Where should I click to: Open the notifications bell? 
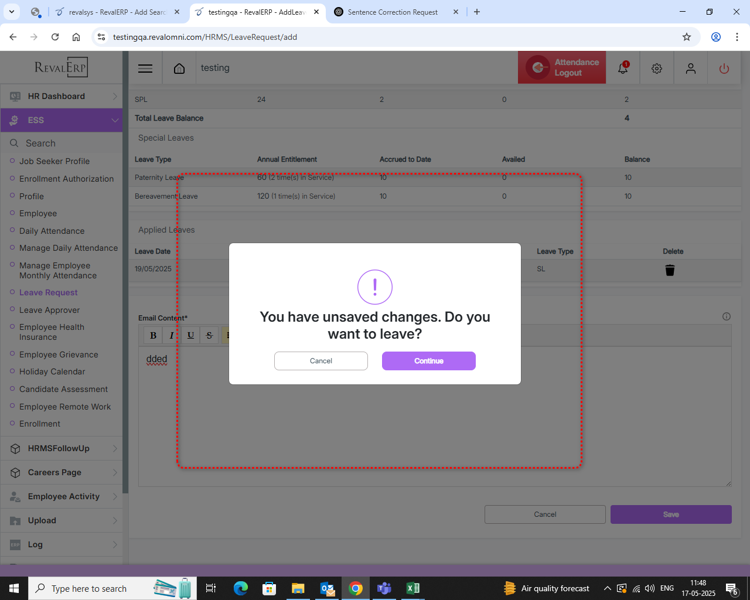click(x=623, y=68)
